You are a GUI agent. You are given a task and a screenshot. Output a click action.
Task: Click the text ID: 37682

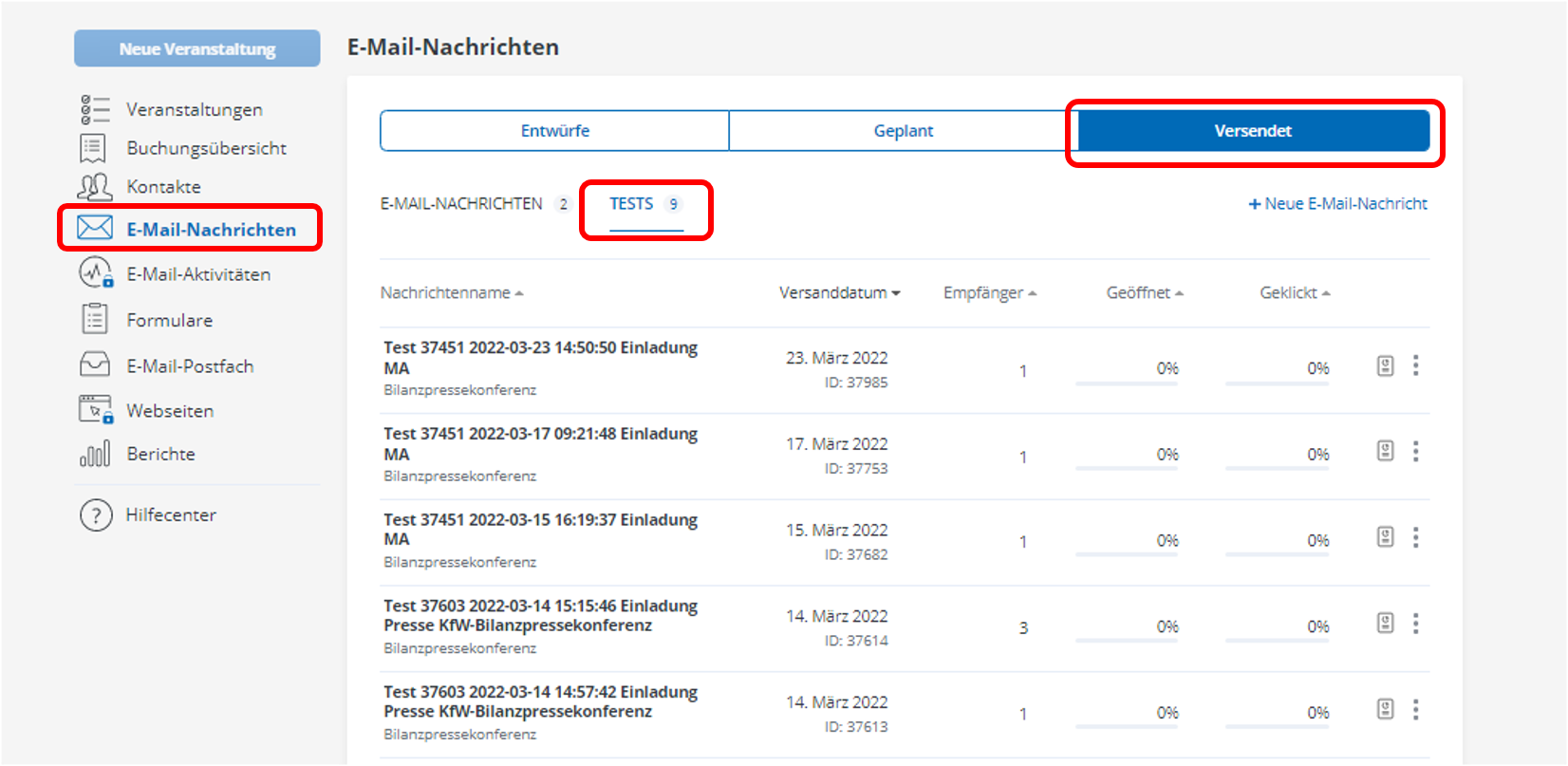point(856,554)
